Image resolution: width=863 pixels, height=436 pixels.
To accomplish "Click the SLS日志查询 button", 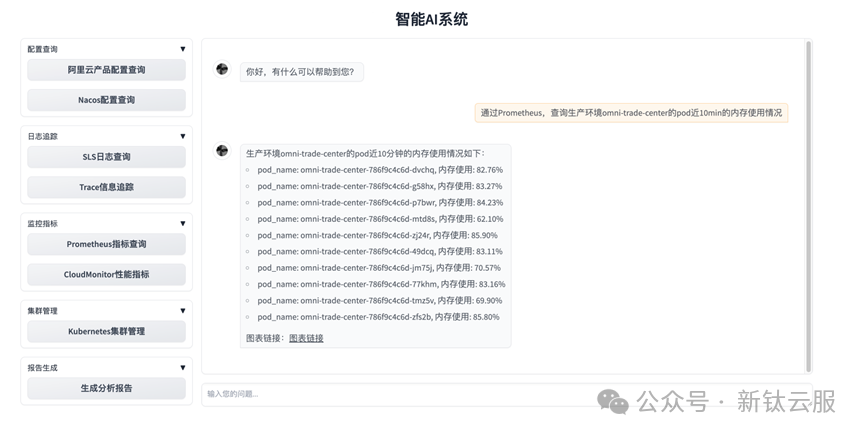I will click(x=106, y=157).
